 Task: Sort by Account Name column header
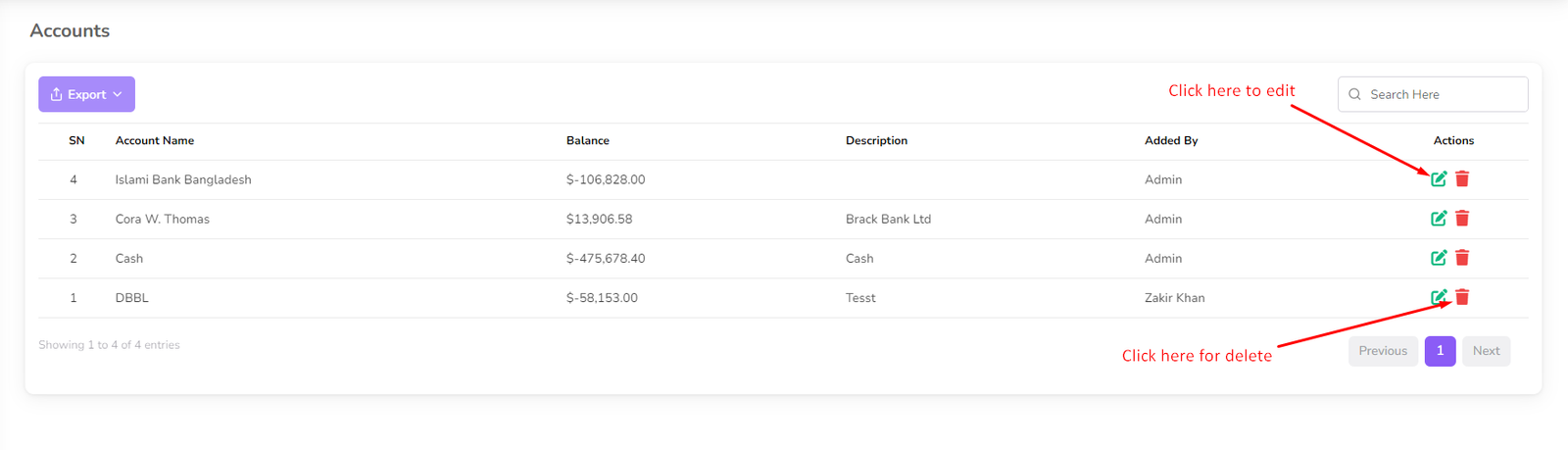pyautogui.click(x=155, y=141)
